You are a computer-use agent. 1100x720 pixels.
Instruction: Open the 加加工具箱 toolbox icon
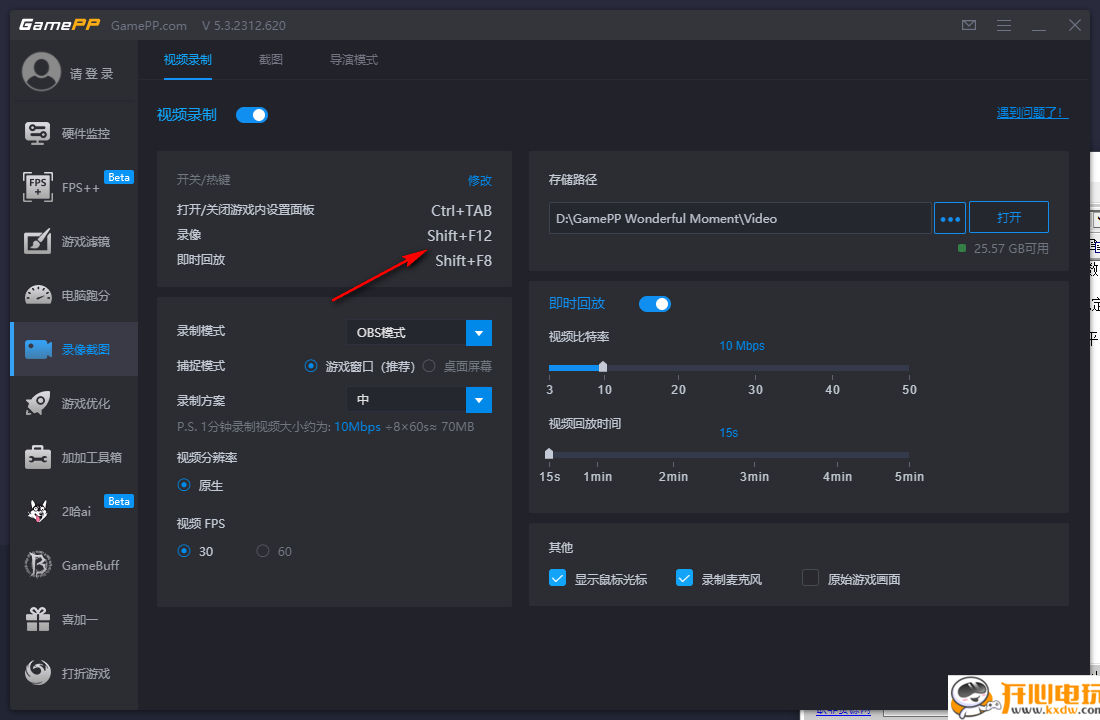(x=37, y=458)
